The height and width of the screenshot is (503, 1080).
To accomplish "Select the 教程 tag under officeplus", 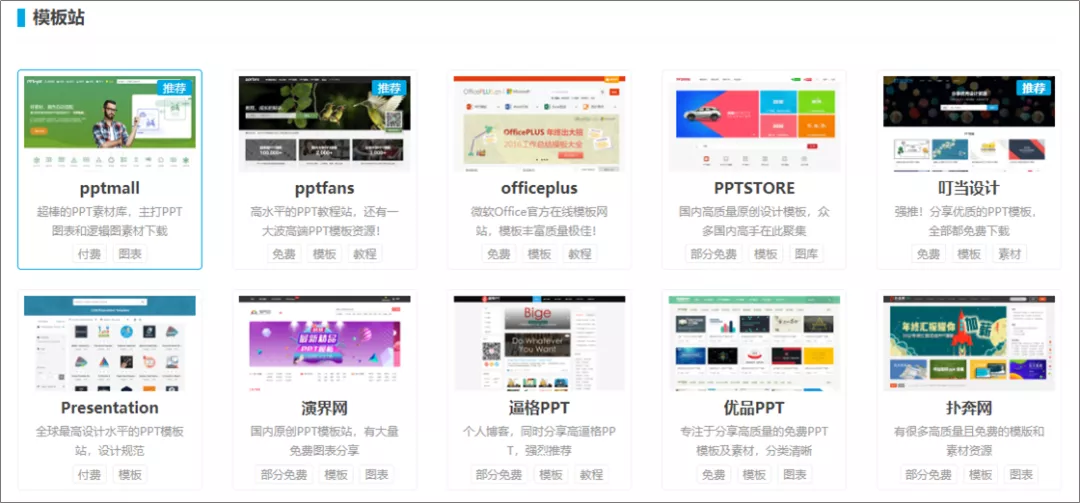I will (x=580, y=254).
